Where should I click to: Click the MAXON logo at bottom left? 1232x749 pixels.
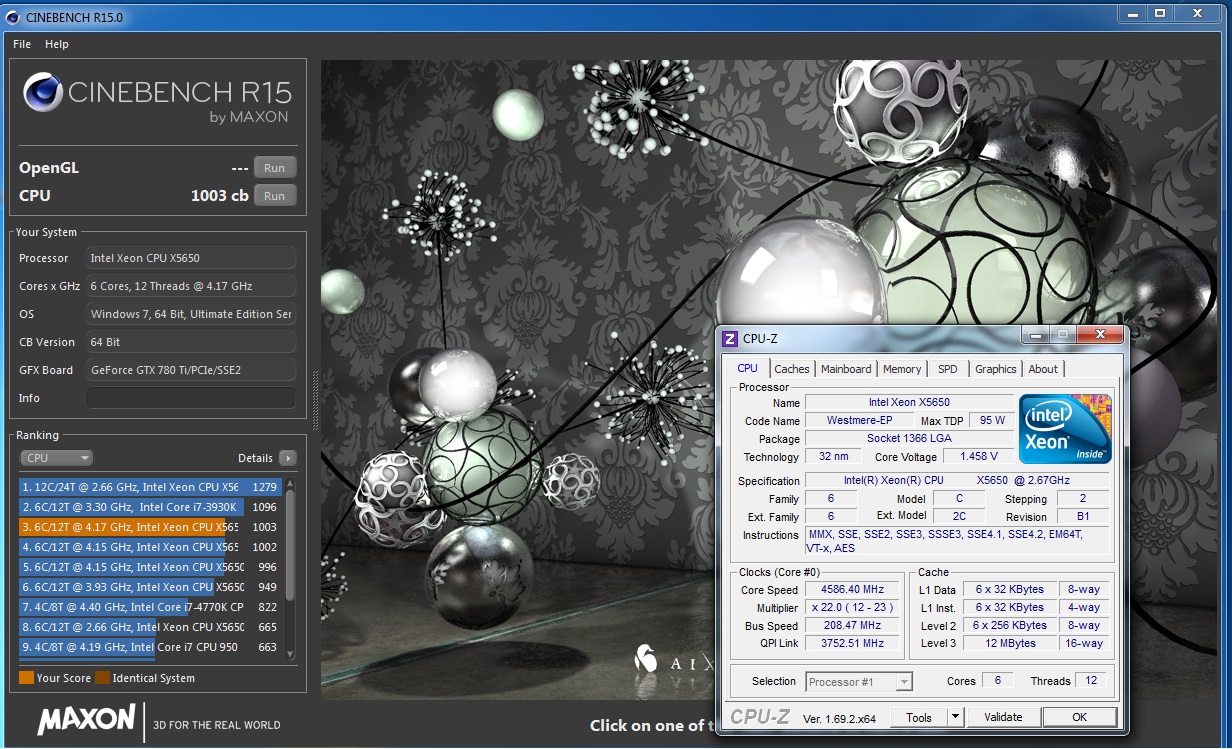tap(86, 719)
